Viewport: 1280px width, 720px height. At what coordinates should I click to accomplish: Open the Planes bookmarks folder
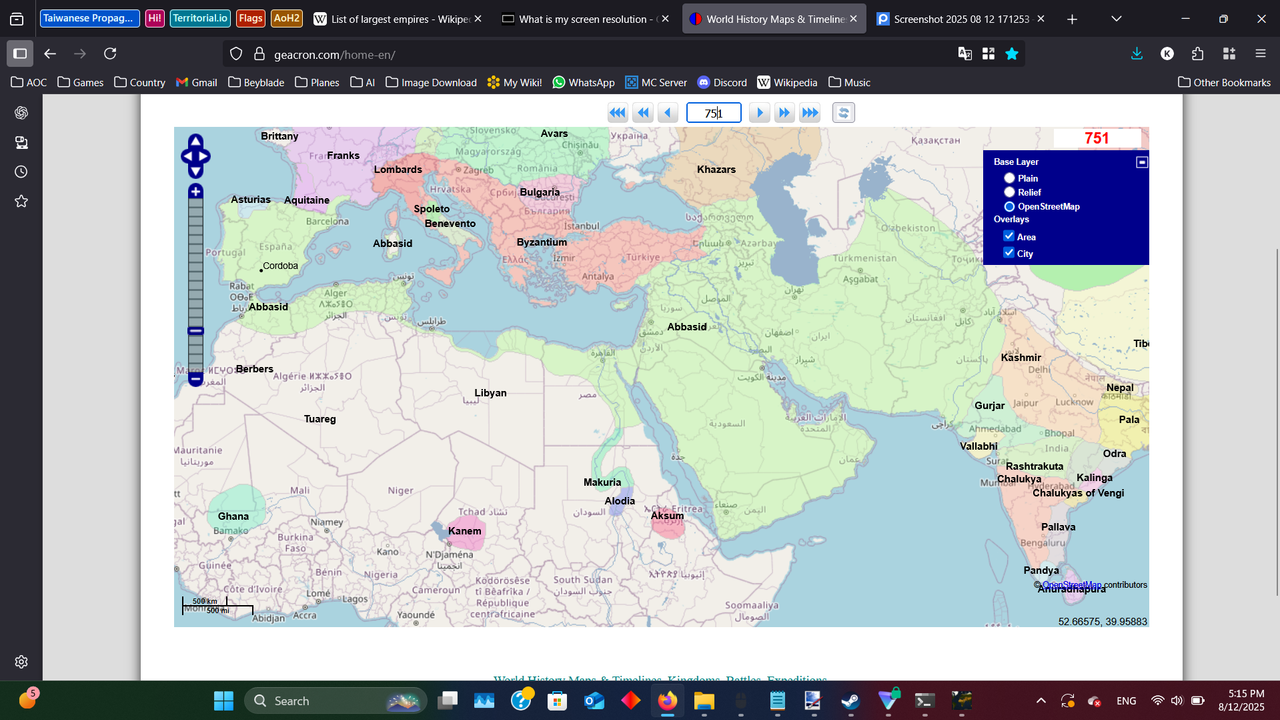317,82
